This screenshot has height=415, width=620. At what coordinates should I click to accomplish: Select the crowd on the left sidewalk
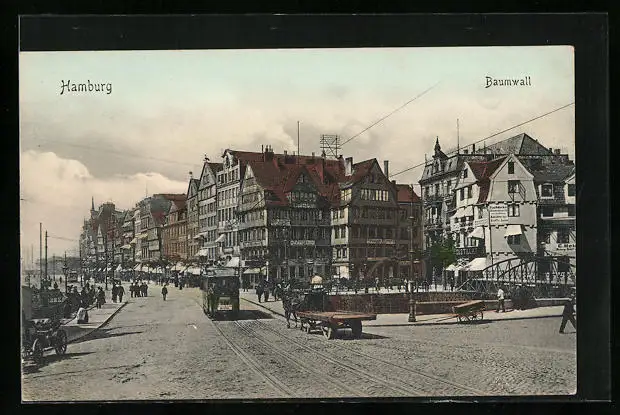point(90,295)
